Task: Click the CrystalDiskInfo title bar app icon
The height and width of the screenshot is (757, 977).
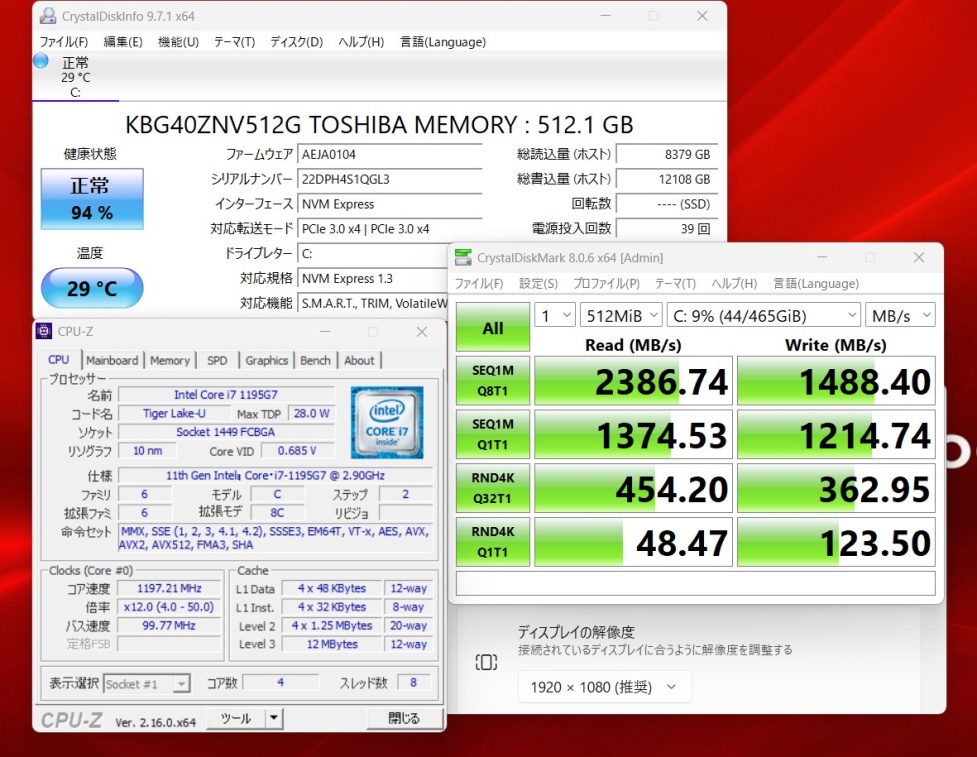Action: point(47,16)
